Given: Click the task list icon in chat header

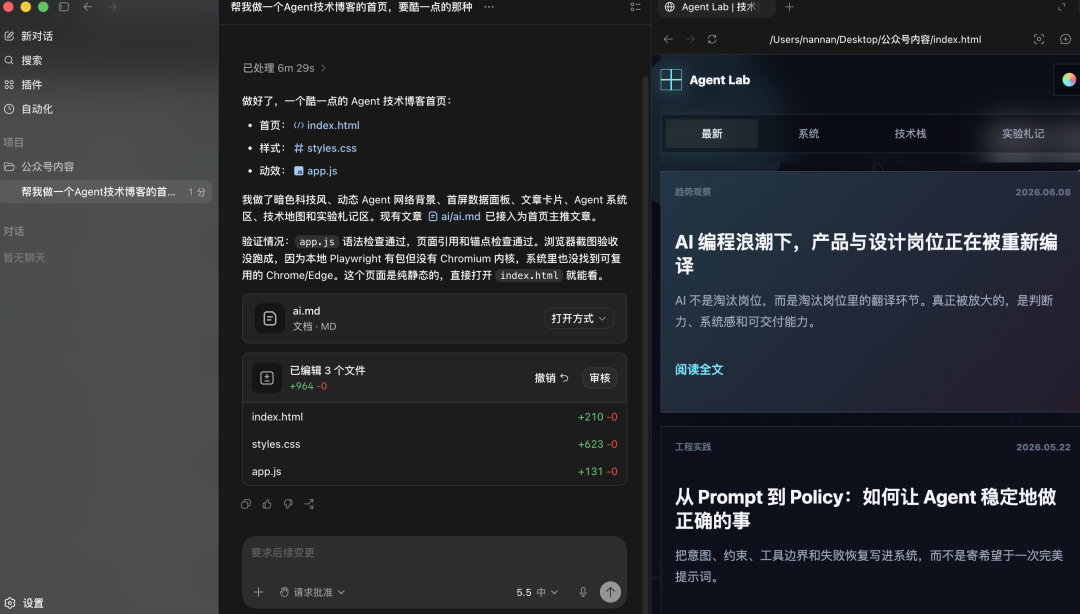Looking at the screenshot, I should pos(635,7).
